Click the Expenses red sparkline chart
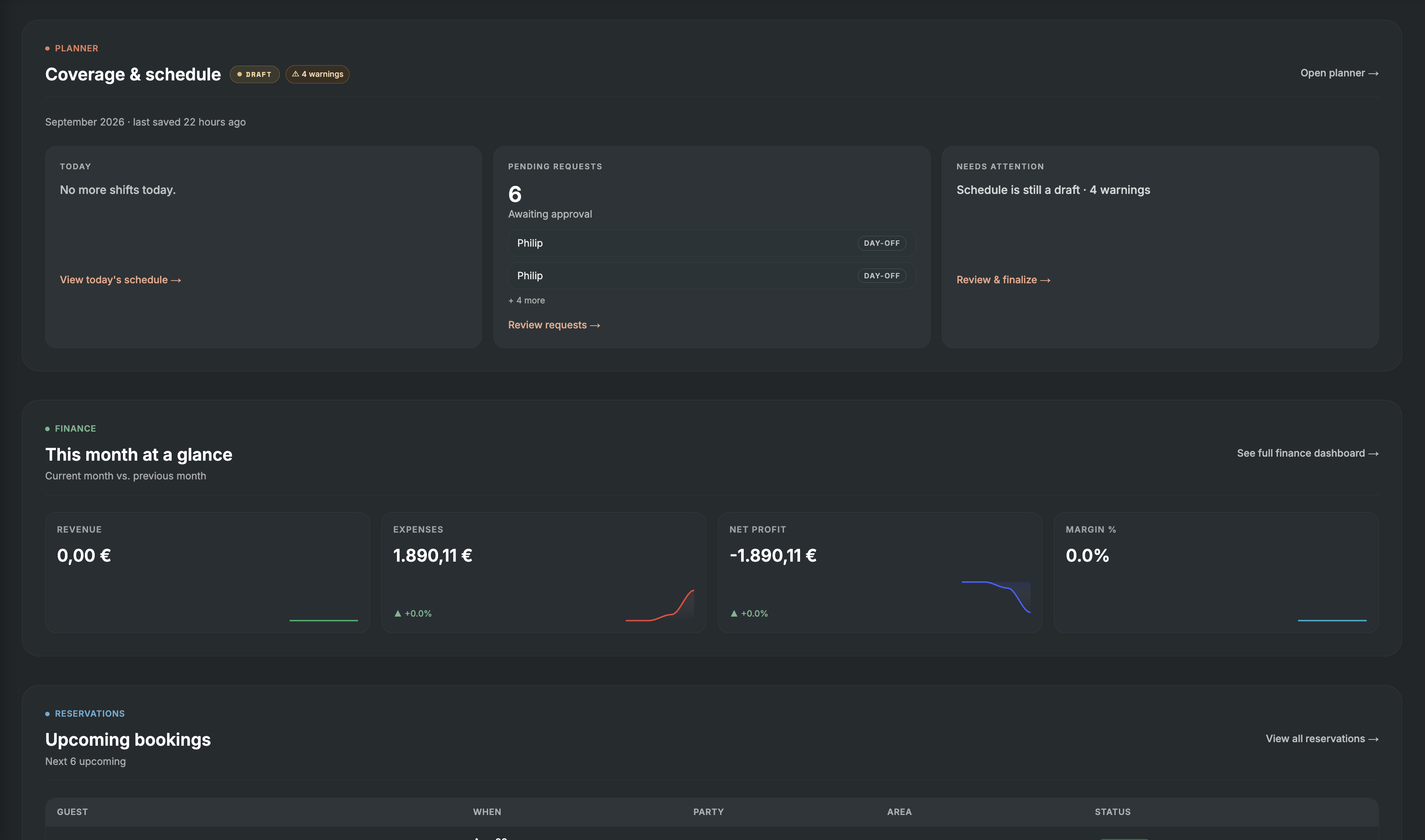This screenshot has height=840, width=1425. 660,605
